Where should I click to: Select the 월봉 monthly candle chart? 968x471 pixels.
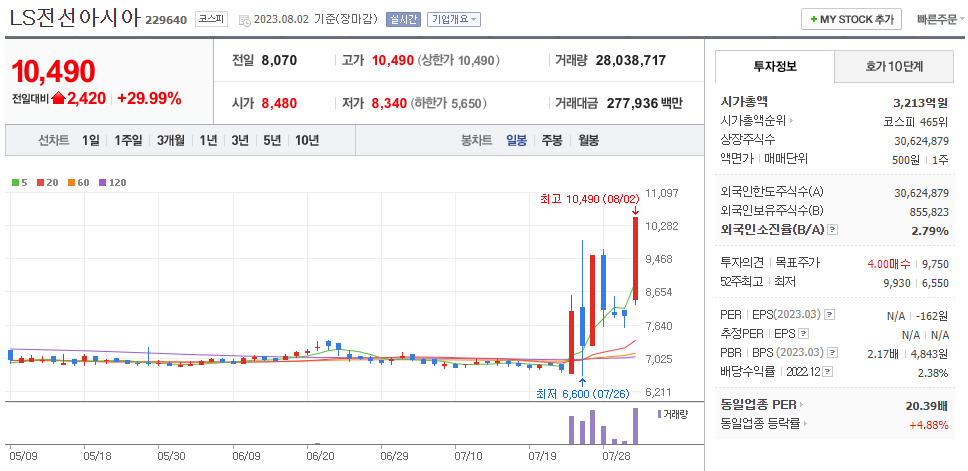coord(588,140)
